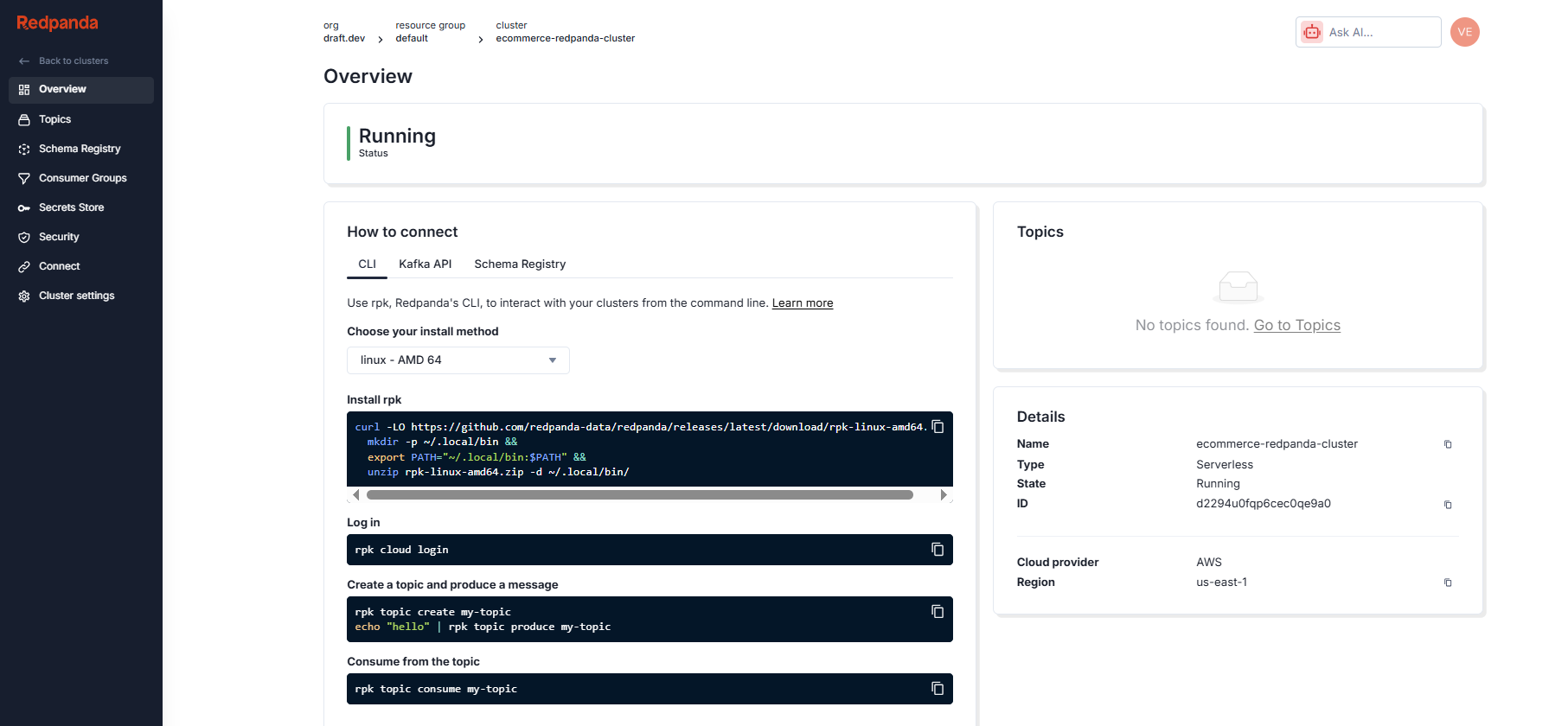Open the VE user avatar menu
Viewport: 1568px width, 726px height.
[x=1464, y=32]
